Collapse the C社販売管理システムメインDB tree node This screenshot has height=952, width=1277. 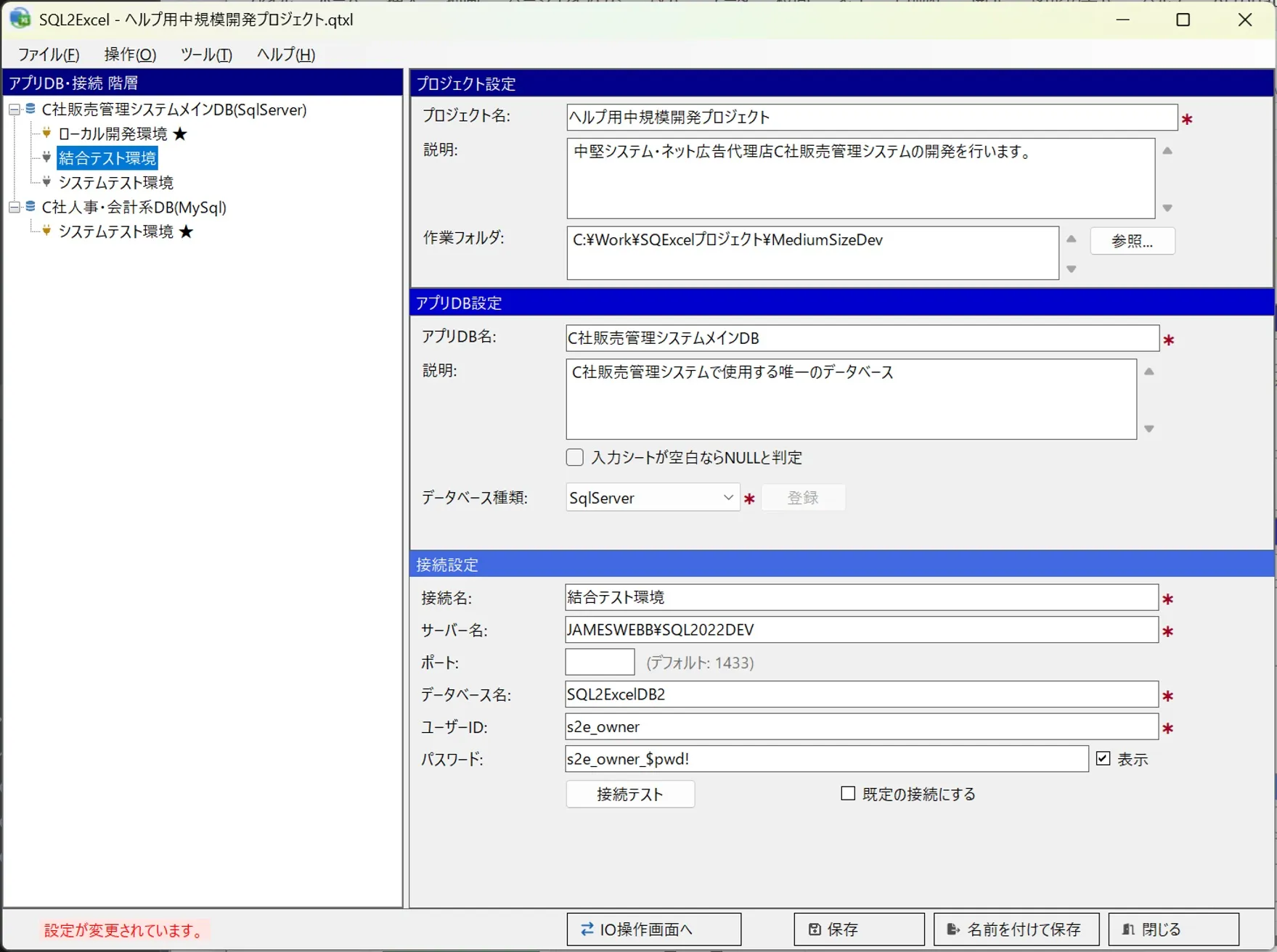(x=14, y=110)
